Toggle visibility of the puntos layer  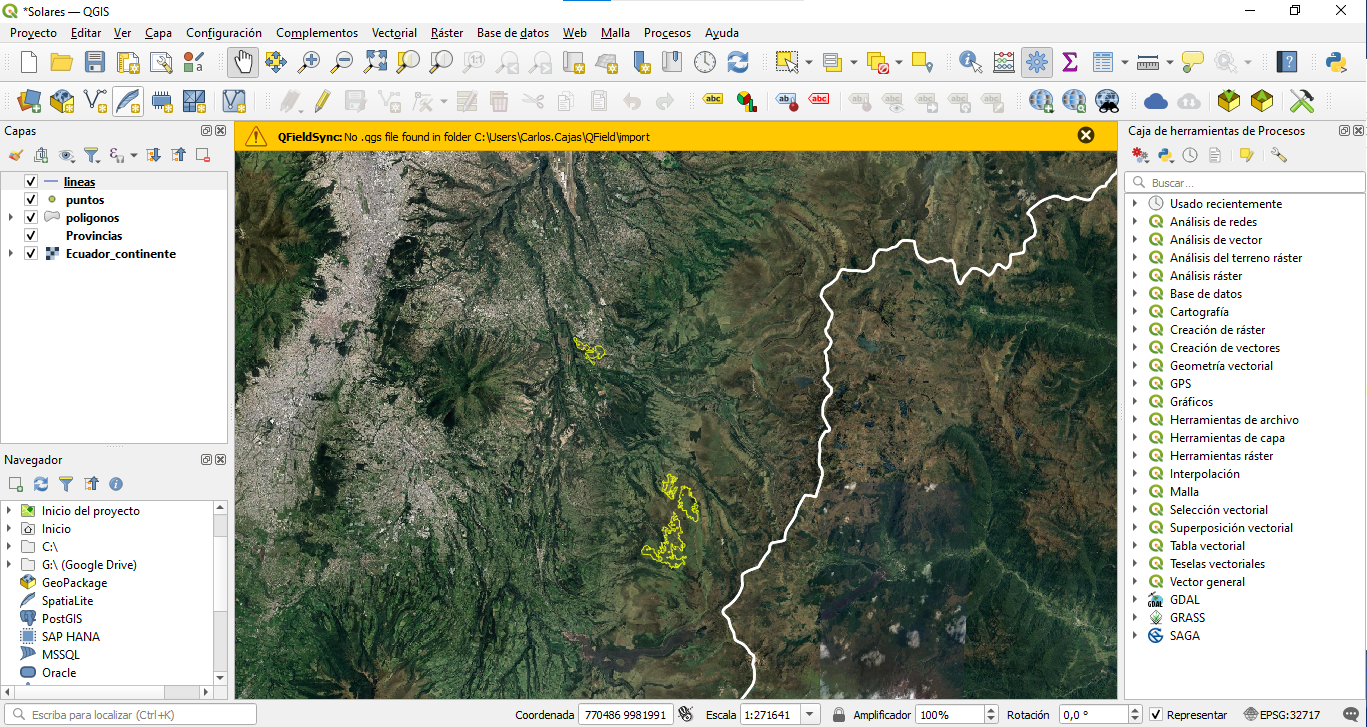pos(30,200)
